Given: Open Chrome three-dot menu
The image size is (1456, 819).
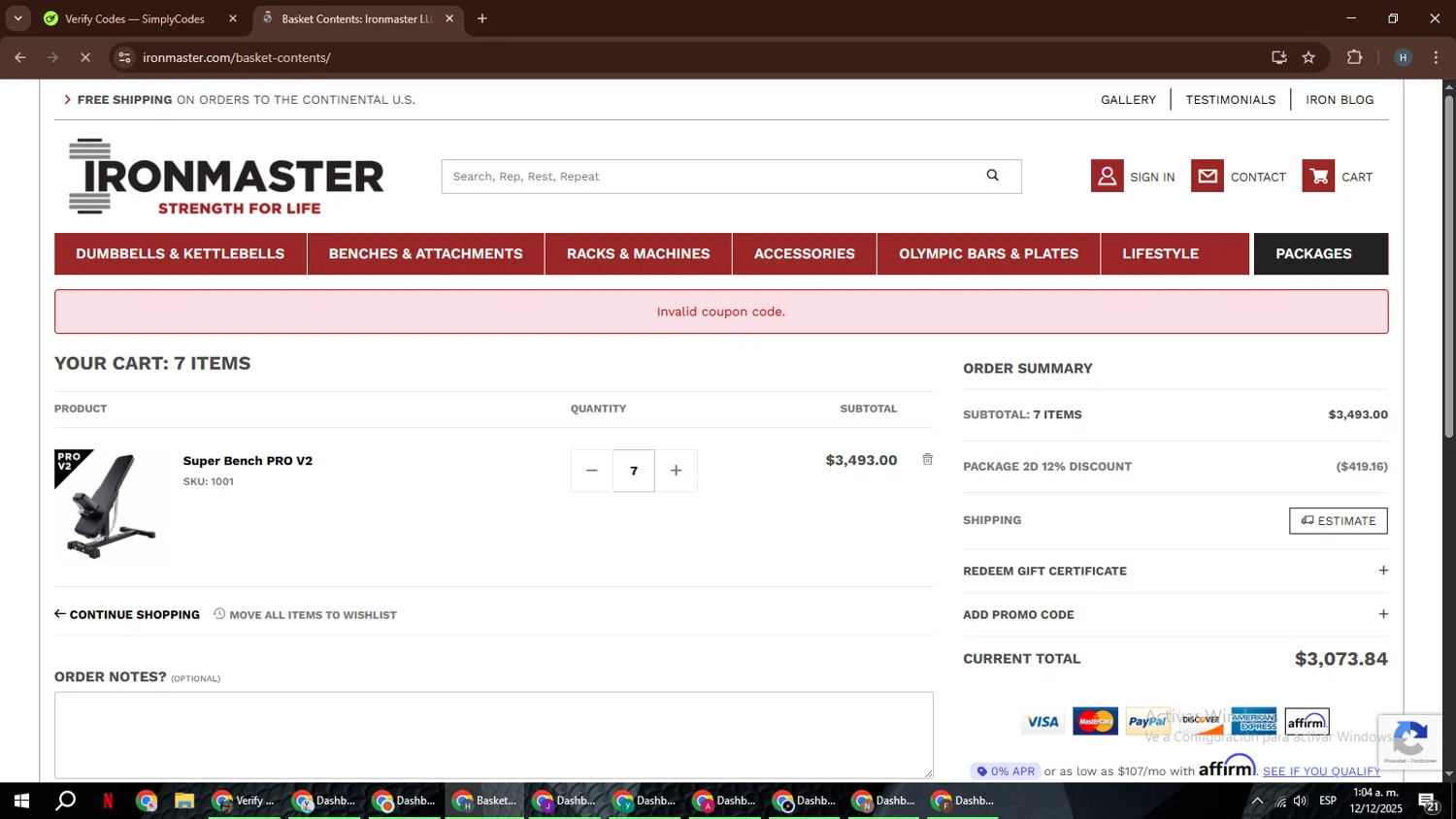Looking at the screenshot, I should 1436,58.
